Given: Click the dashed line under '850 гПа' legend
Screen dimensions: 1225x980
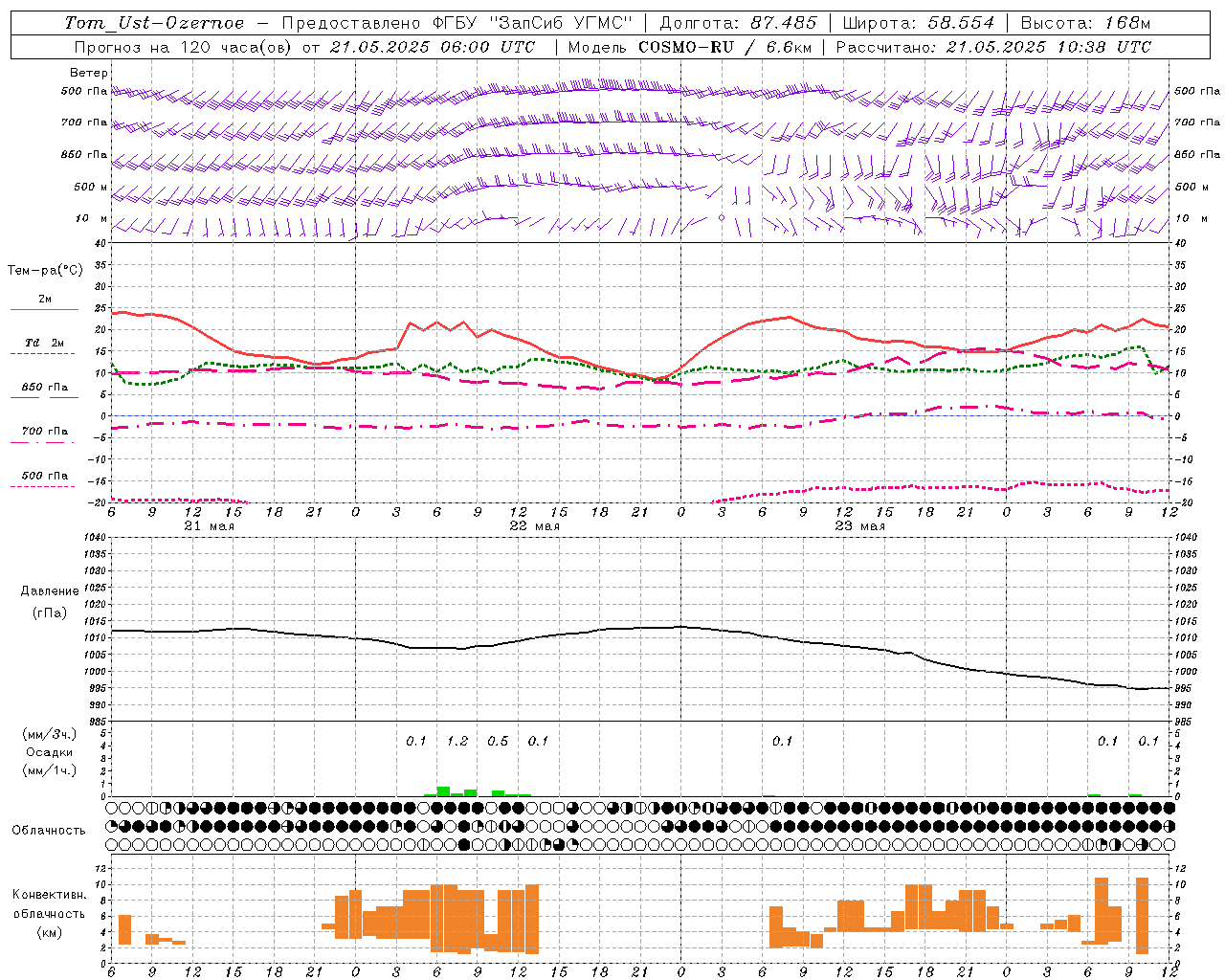Looking at the screenshot, I should (x=44, y=397).
